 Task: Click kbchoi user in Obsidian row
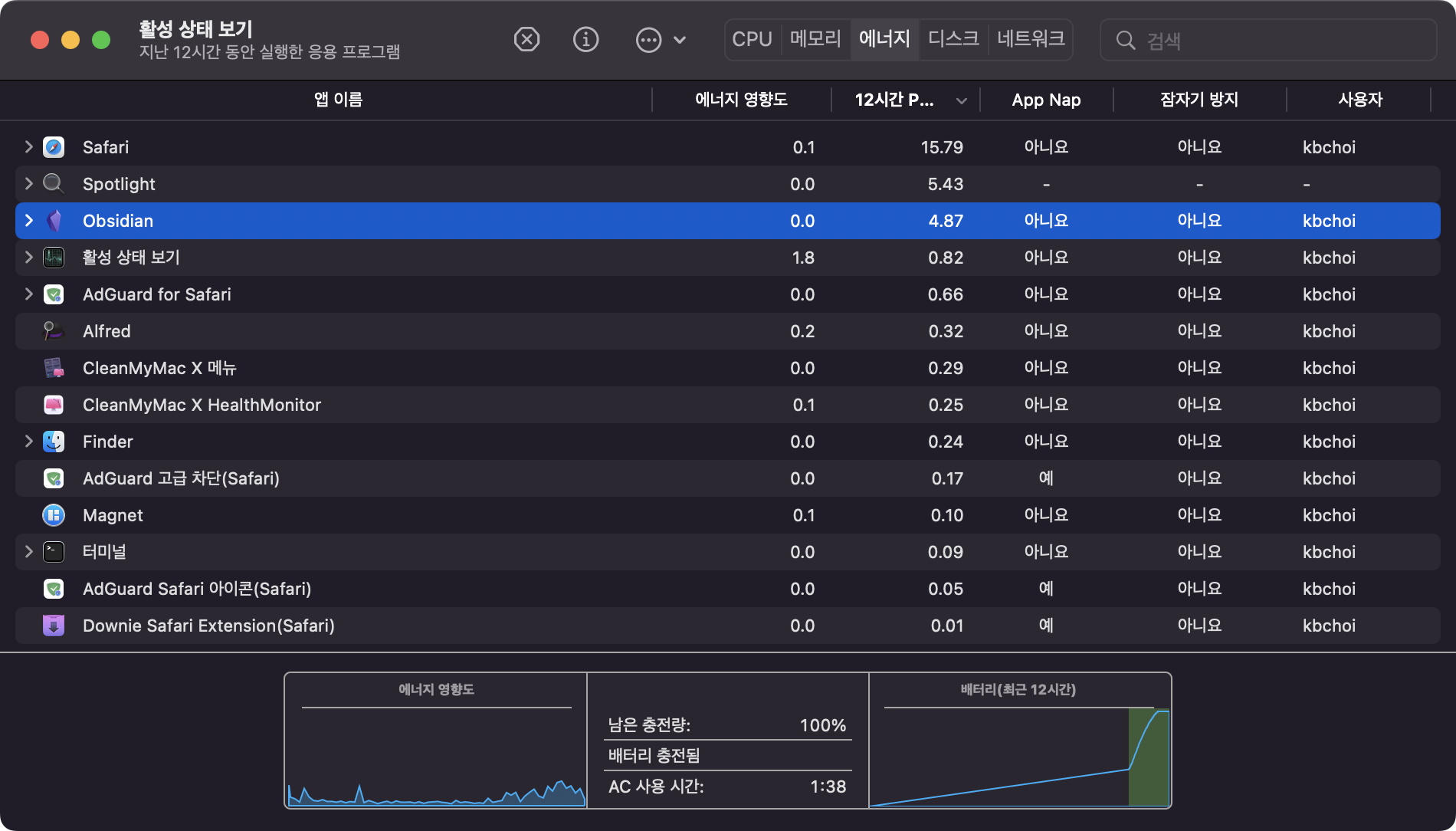pyautogui.click(x=1329, y=221)
